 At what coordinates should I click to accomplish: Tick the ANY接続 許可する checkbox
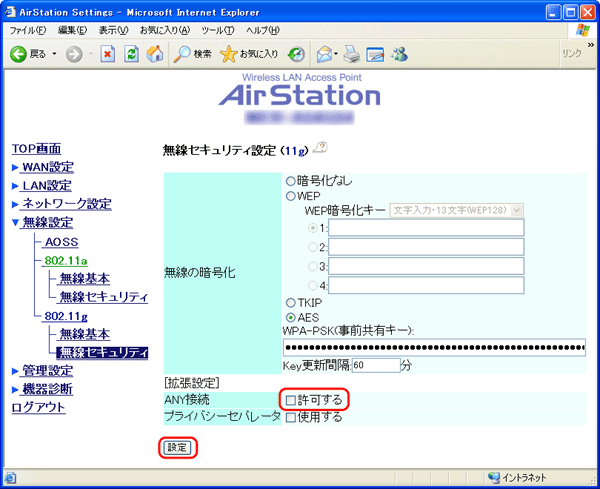[291, 400]
